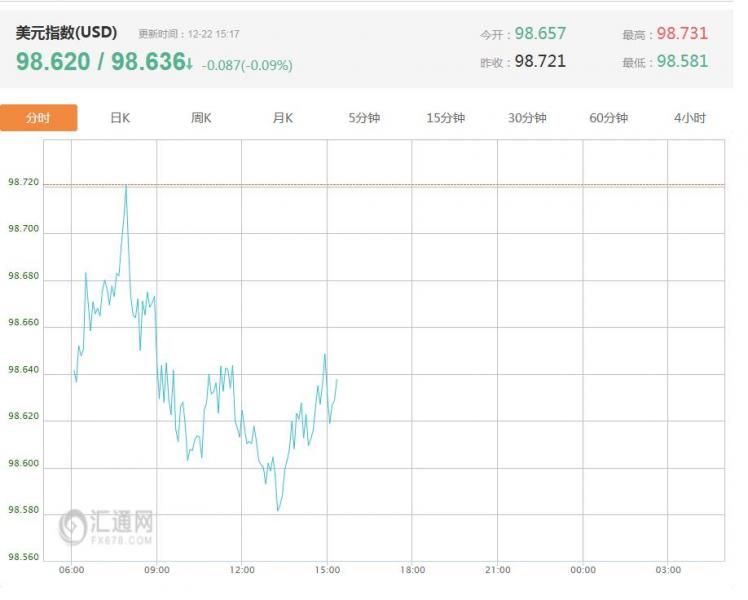Image resolution: width=748 pixels, height=600 pixels.
Task: Click the -0.087(-0.09%) change figure
Action: pos(247,65)
